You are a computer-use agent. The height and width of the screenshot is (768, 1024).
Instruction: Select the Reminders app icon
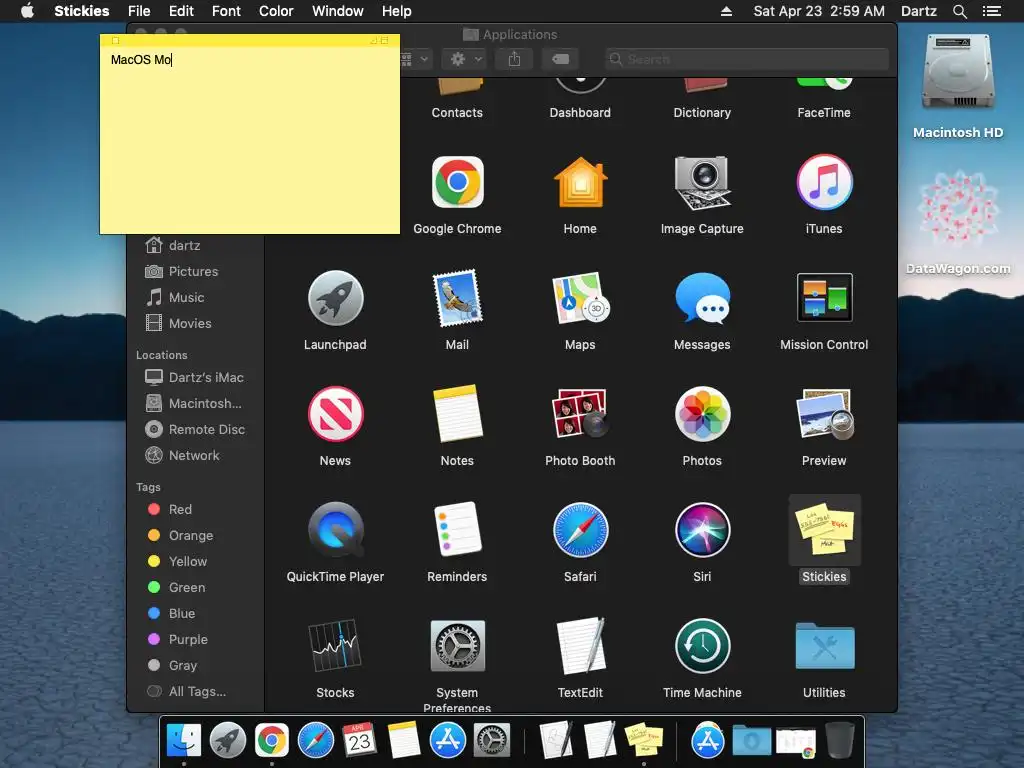coord(457,530)
